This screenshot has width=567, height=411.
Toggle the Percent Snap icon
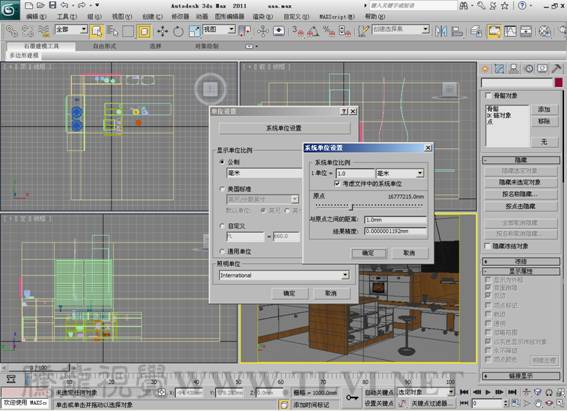329,31
